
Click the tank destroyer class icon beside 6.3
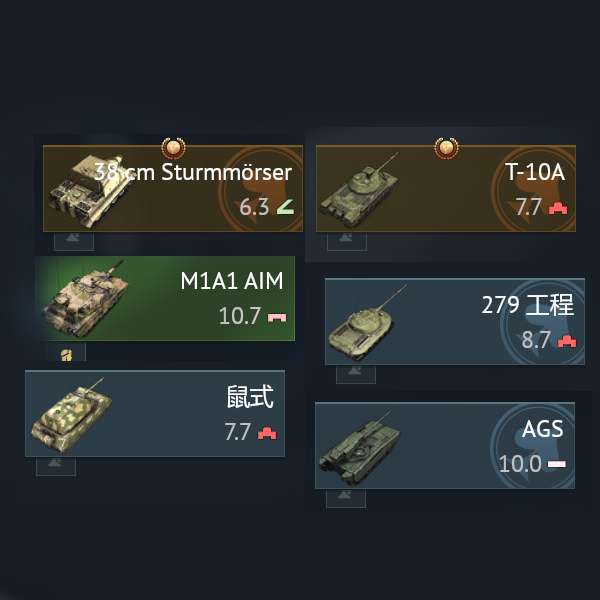(x=285, y=207)
